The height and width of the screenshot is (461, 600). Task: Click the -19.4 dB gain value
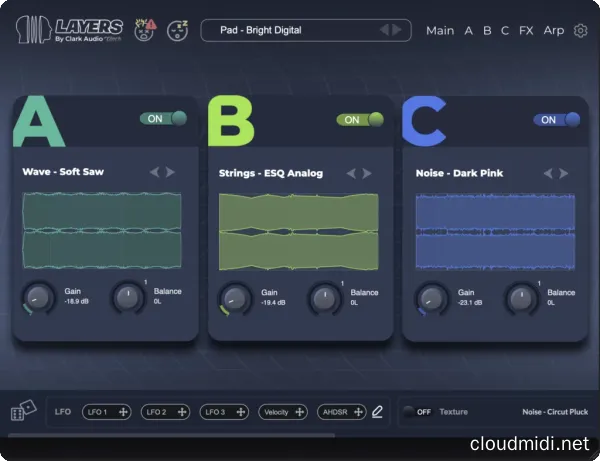(x=273, y=303)
